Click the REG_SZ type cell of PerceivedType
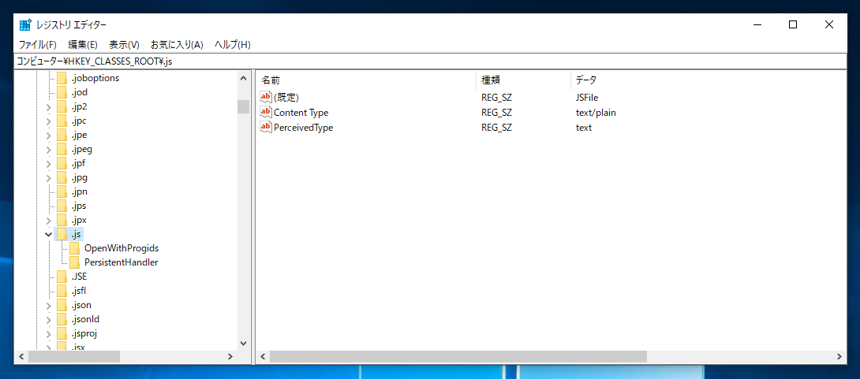The image size is (860, 379). [496, 128]
